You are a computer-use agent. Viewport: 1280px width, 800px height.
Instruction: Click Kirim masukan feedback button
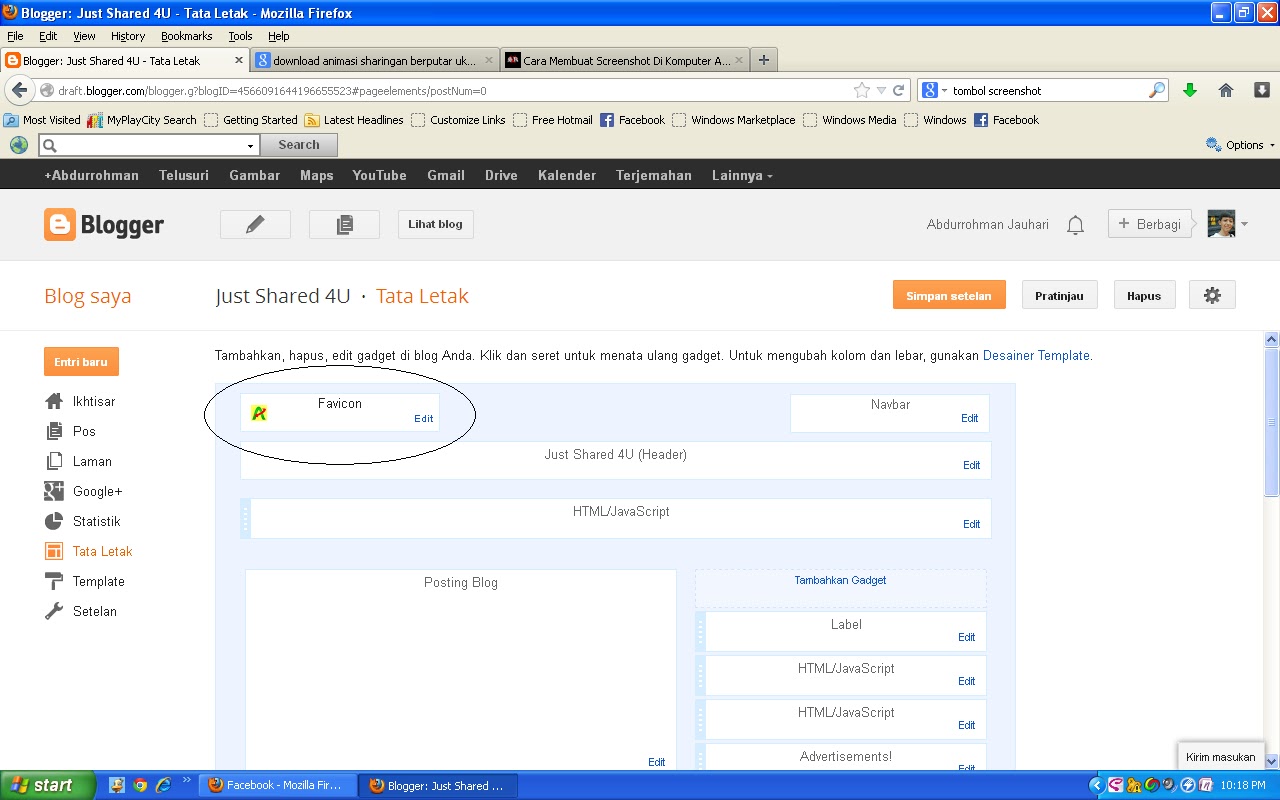(1220, 757)
